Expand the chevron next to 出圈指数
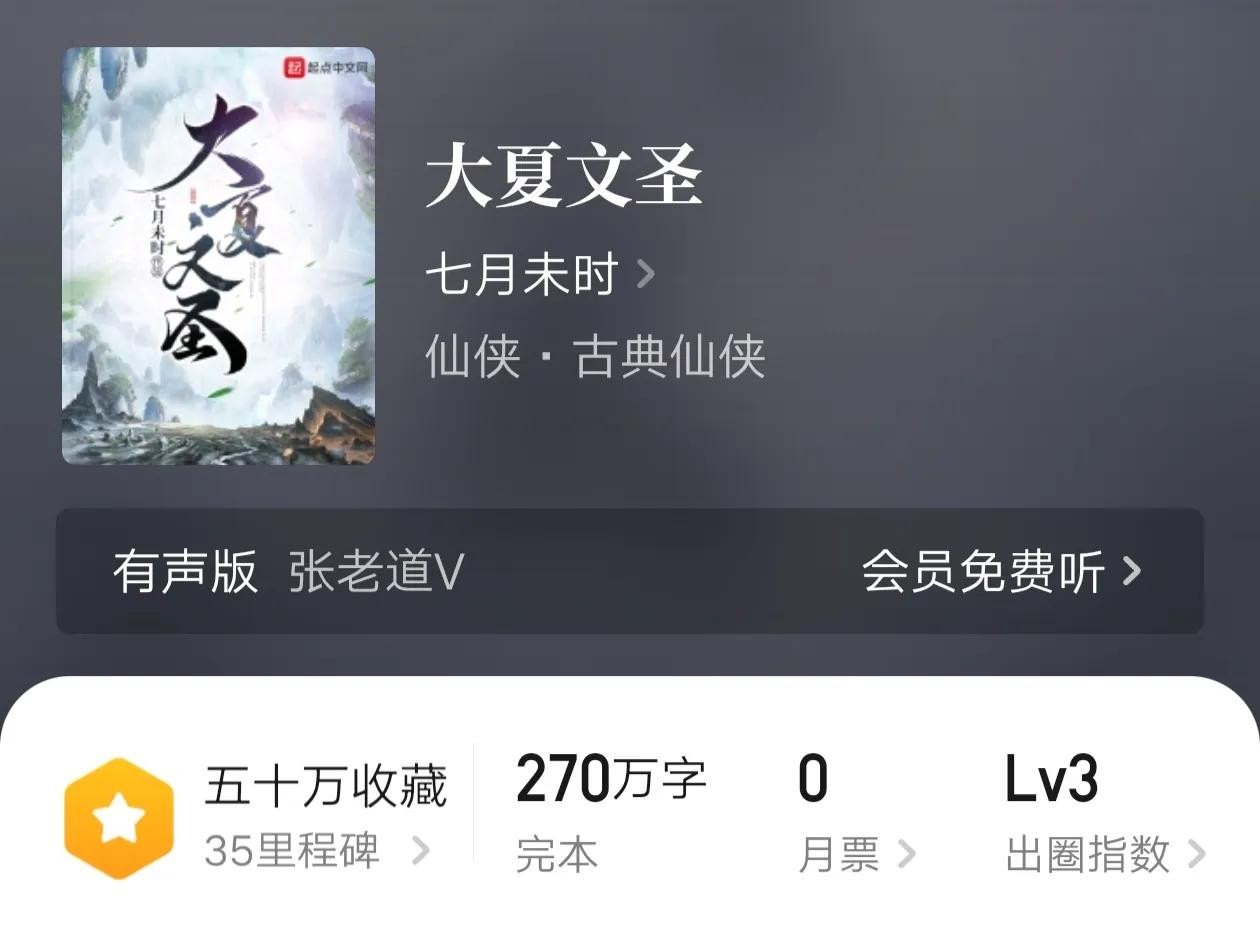The width and height of the screenshot is (1260, 928). (x=1196, y=854)
